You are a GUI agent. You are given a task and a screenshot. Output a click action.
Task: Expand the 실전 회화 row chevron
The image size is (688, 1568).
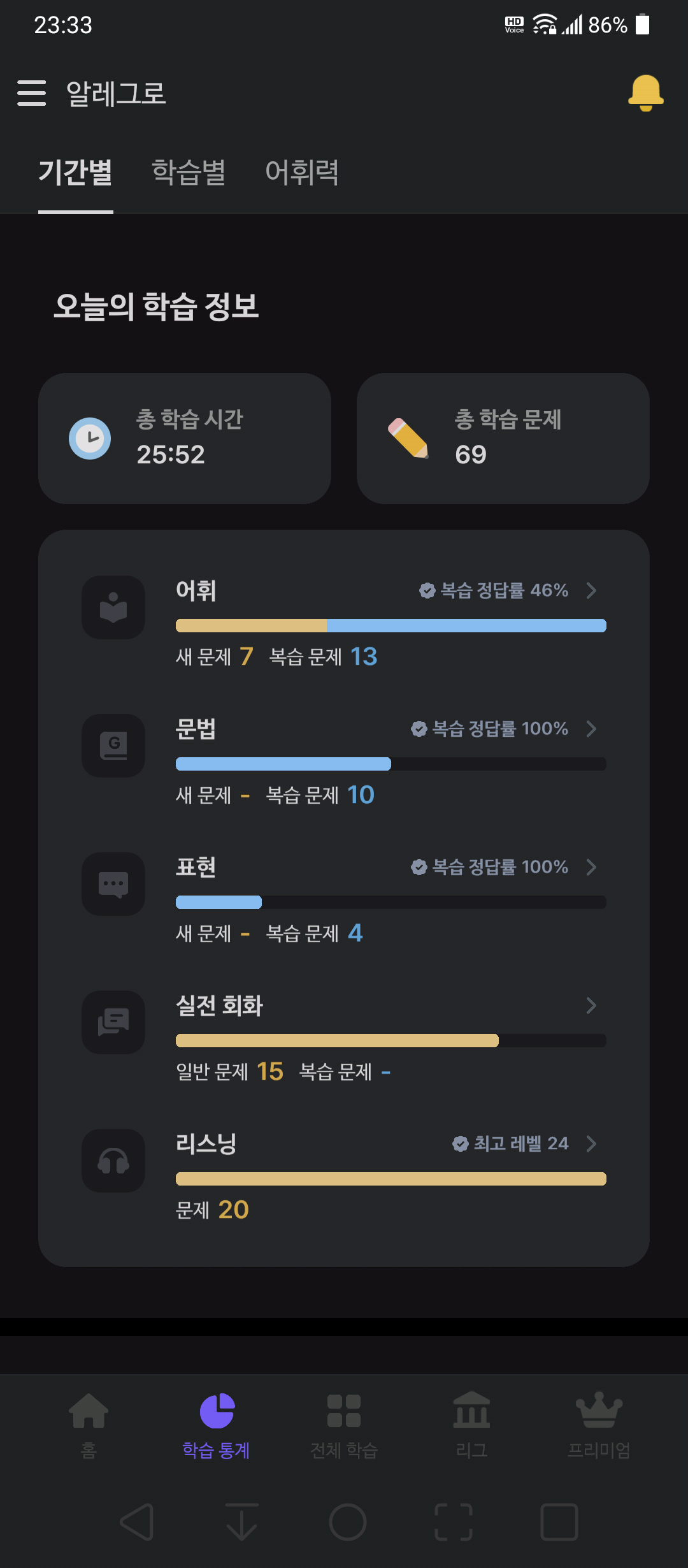[x=591, y=1005]
